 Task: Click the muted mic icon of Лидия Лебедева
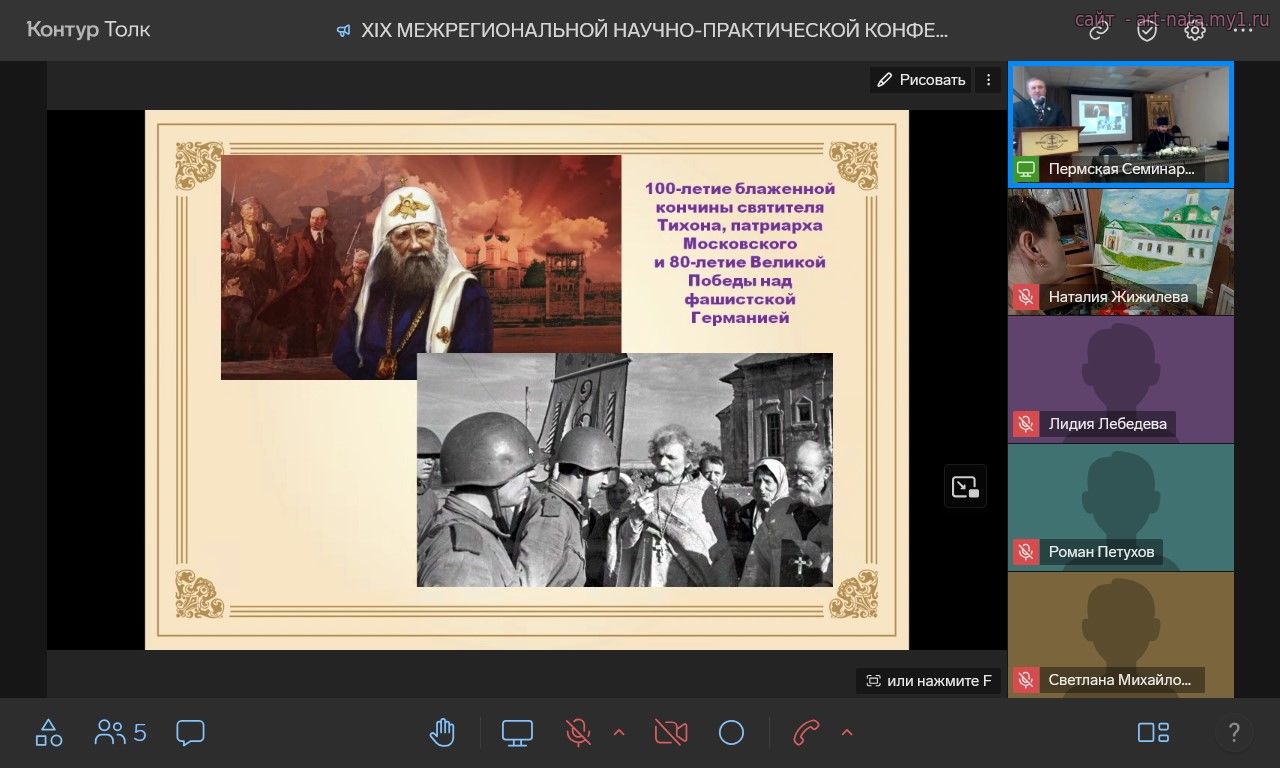1026,424
